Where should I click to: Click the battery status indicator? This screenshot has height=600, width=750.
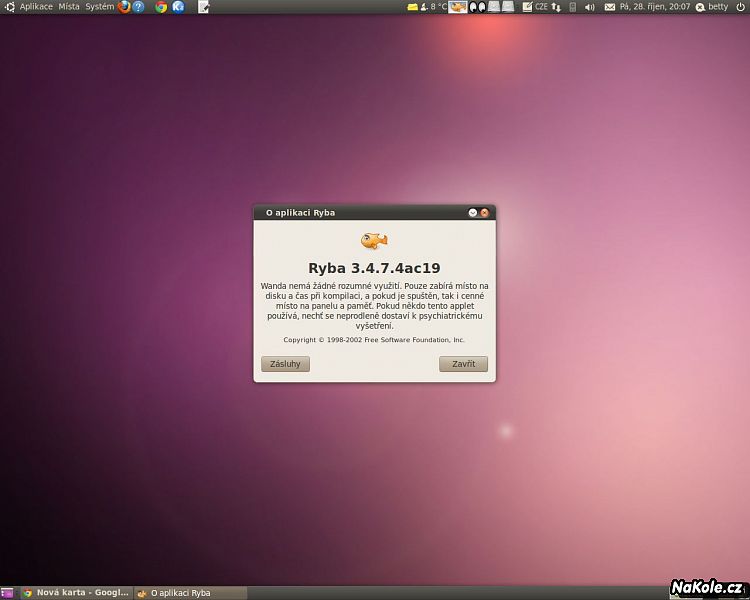(573, 7)
